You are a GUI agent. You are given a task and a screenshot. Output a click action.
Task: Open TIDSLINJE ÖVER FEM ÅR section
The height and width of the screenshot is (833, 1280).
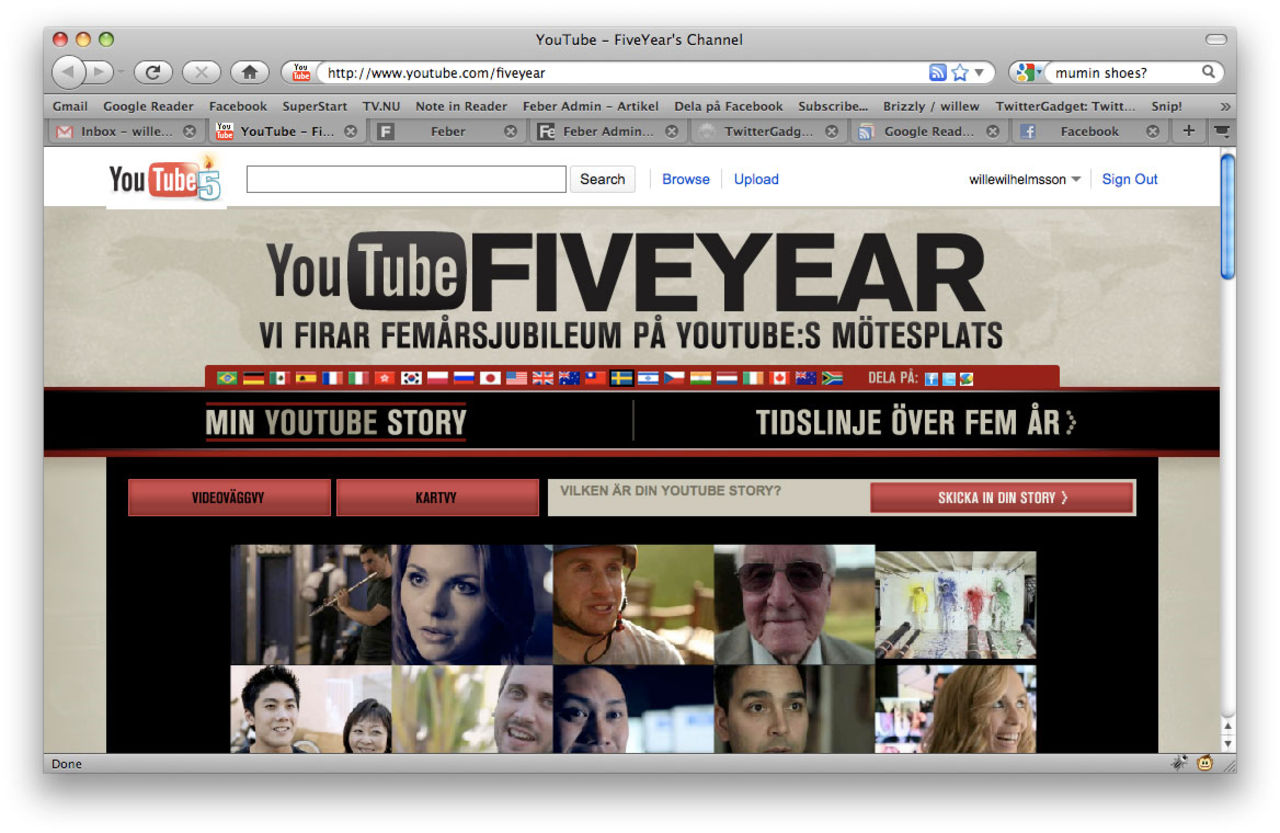[910, 422]
